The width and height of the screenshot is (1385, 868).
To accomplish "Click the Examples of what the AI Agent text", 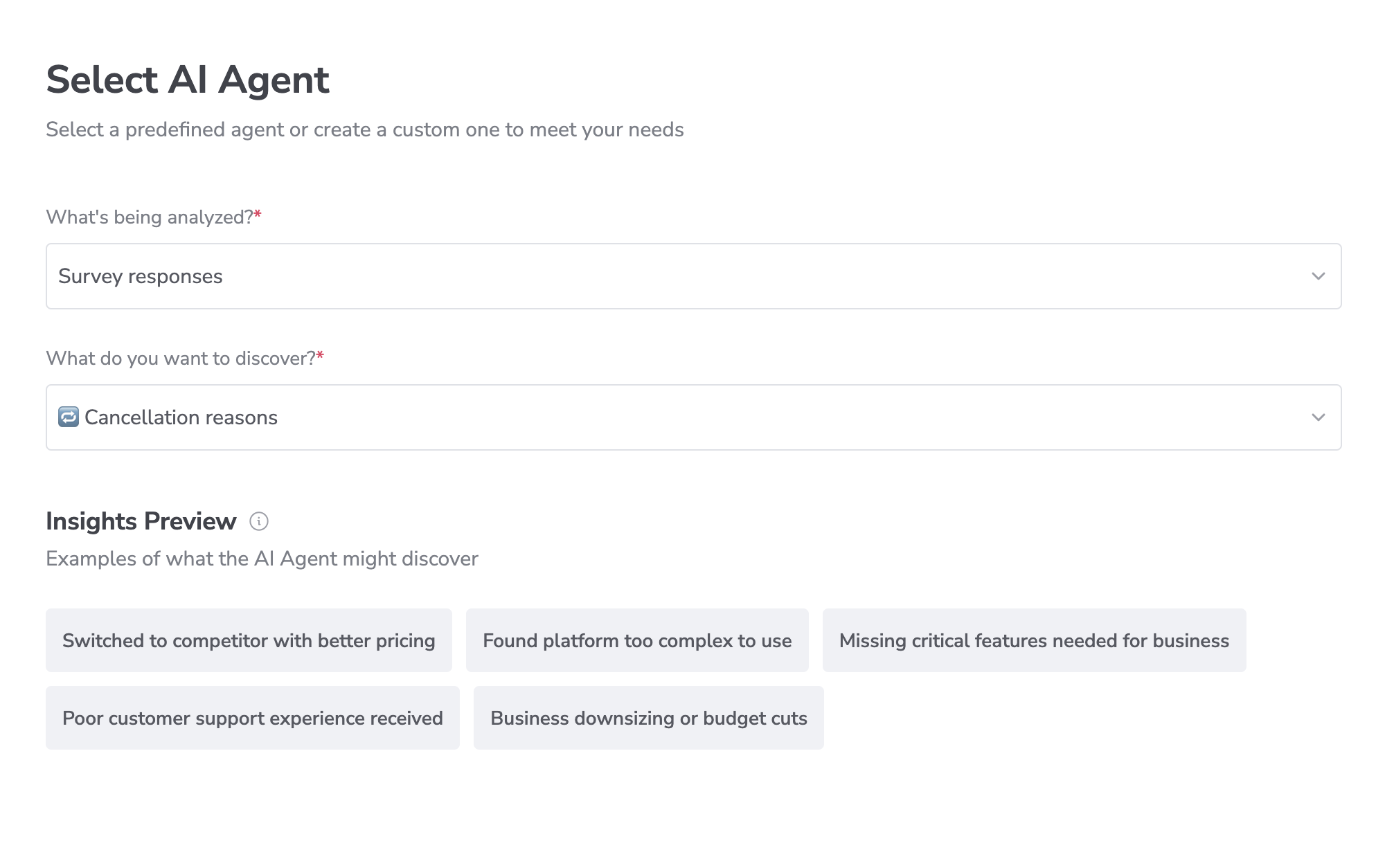I will point(262,558).
